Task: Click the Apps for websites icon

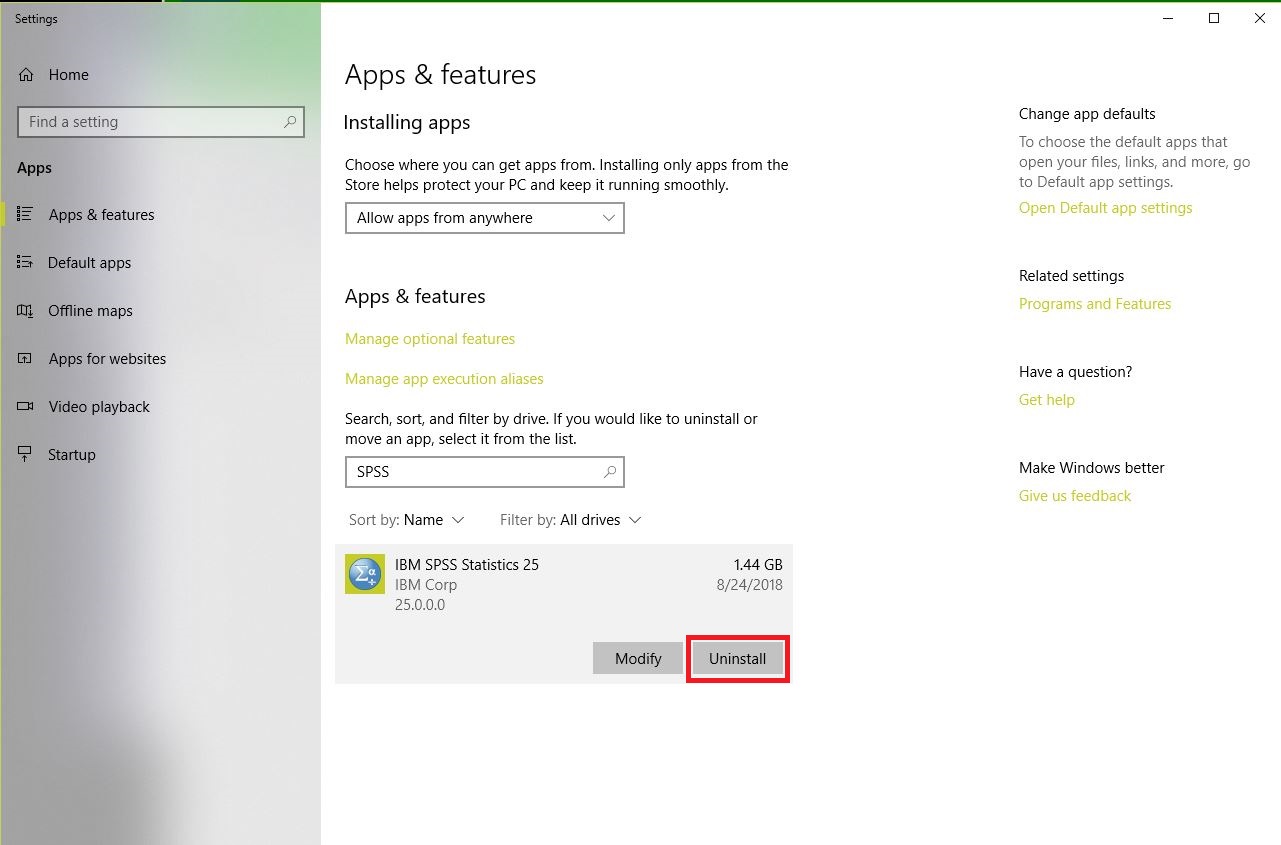Action: (x=26, y=359)
